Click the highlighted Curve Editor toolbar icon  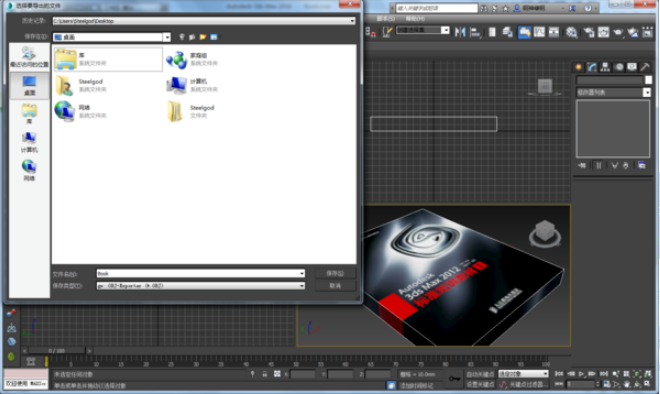coord(524,32)
